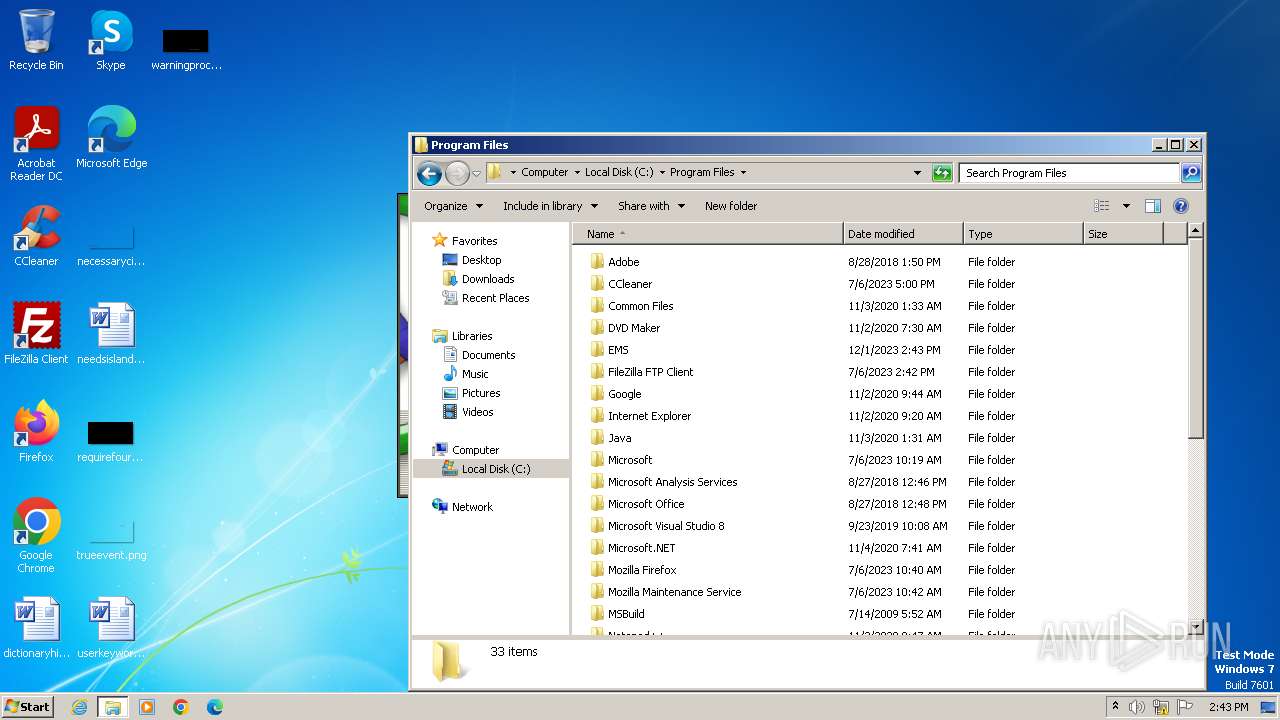Select Recent Places in navigation pane

pos(495,298)
